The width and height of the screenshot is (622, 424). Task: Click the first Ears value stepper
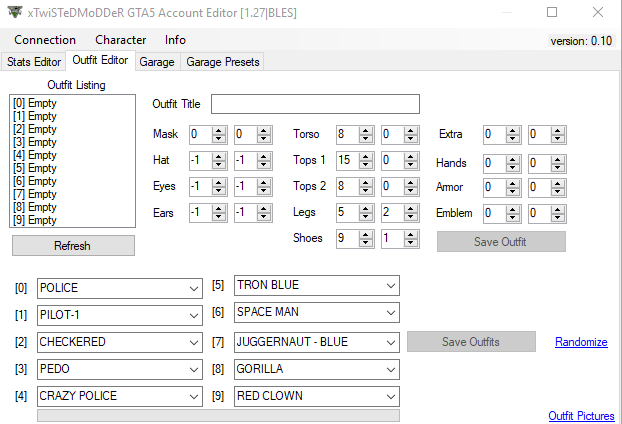point(208,213)
